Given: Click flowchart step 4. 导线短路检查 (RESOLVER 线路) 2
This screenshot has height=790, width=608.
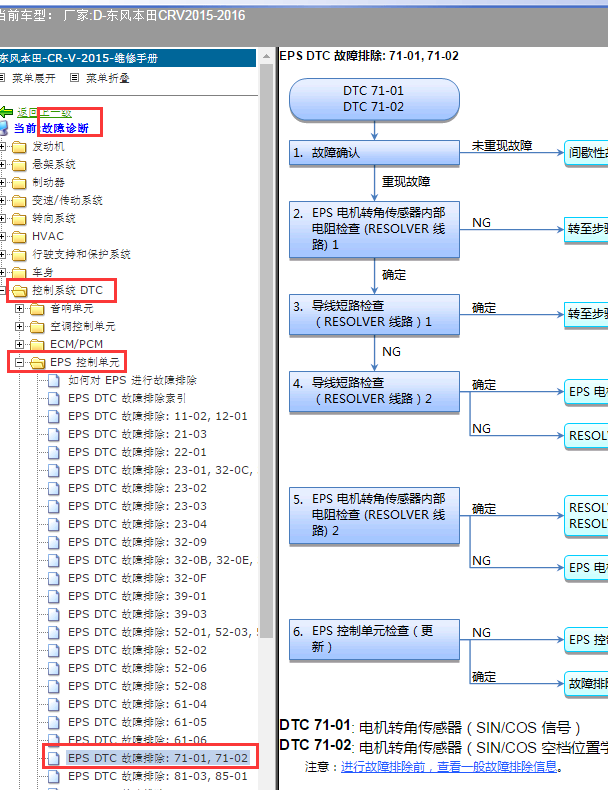Looking at the screenshot, I should click(x=374, y=391).
